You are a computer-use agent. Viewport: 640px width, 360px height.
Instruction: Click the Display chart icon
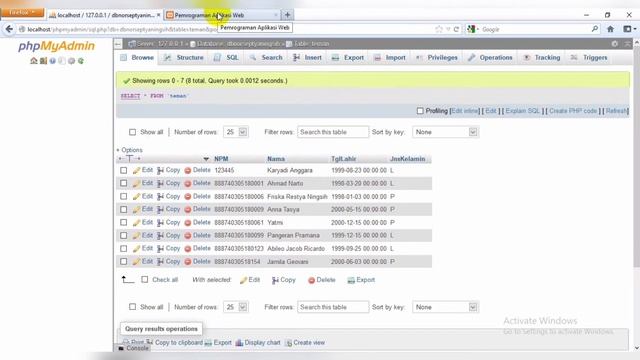point(239,343)
